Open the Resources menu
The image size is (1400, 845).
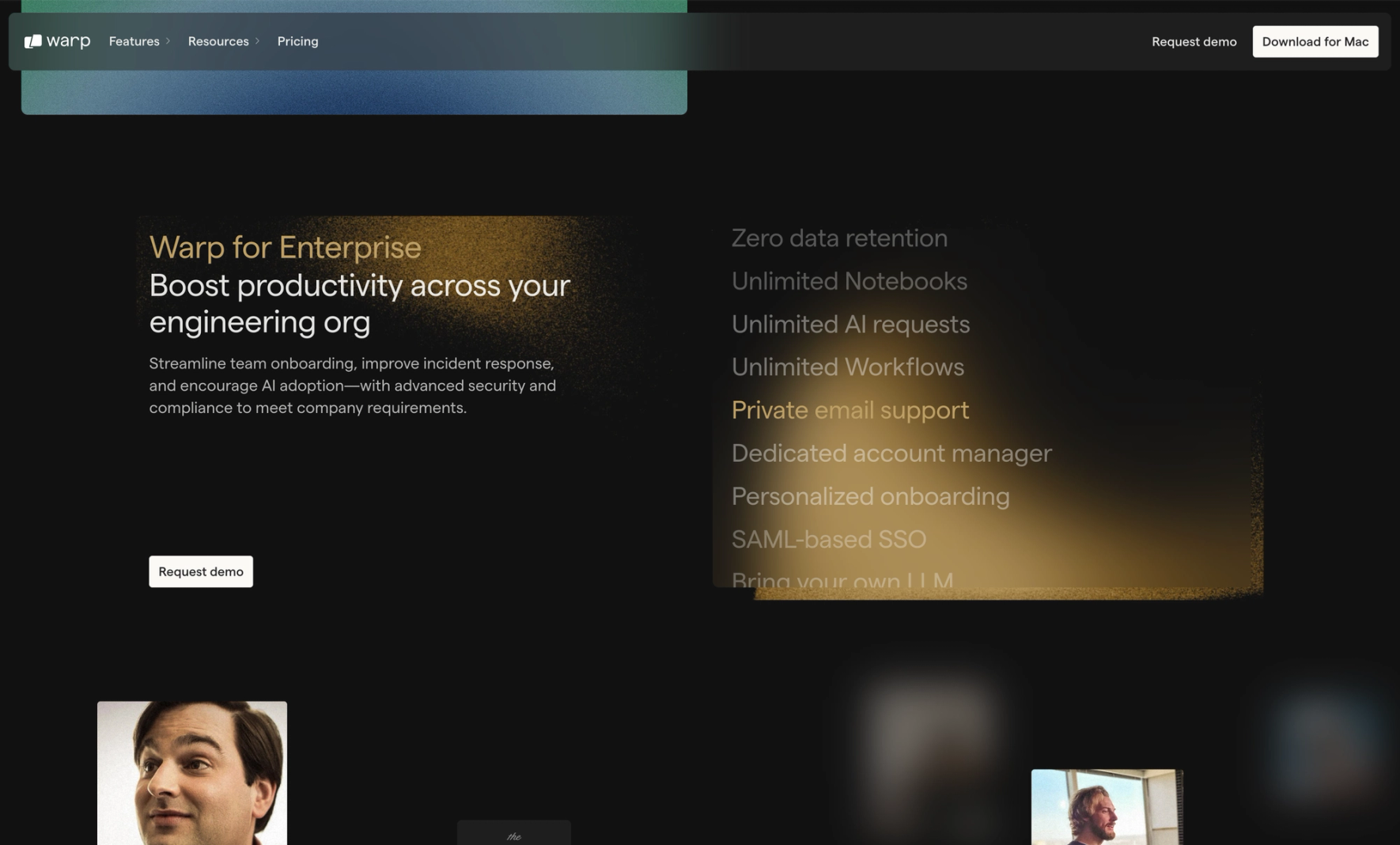coord(218,41)
